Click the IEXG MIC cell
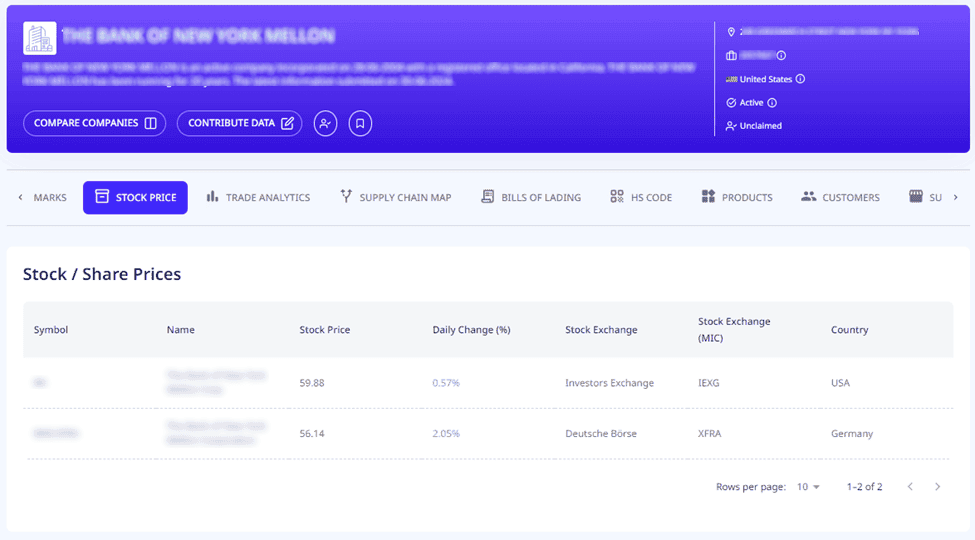 (708, 383)
